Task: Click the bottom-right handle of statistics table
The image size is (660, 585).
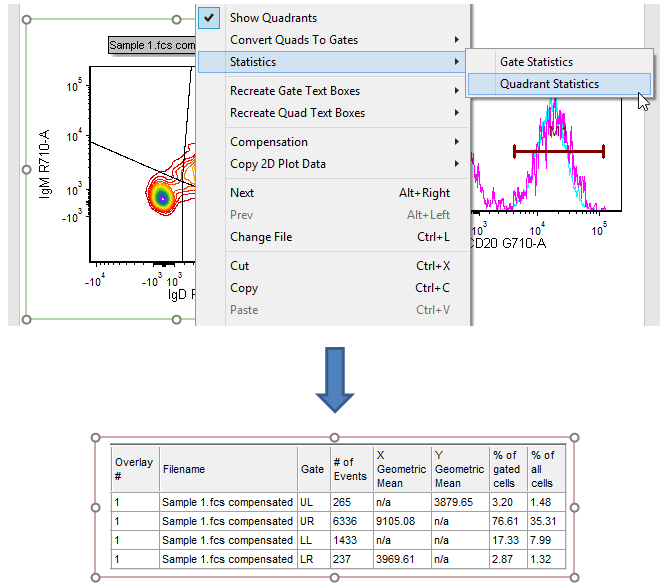Action: 574,577
